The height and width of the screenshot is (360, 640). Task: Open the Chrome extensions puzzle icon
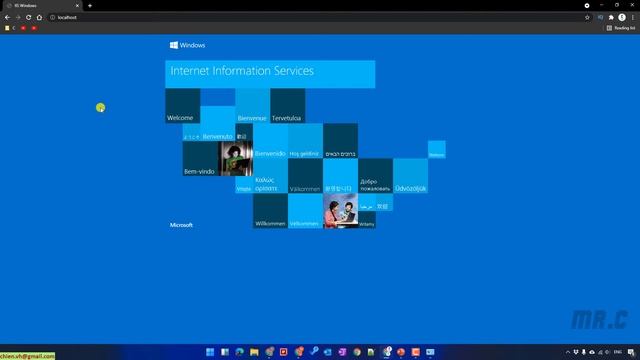pyautogui.click(x=611, y=18)
